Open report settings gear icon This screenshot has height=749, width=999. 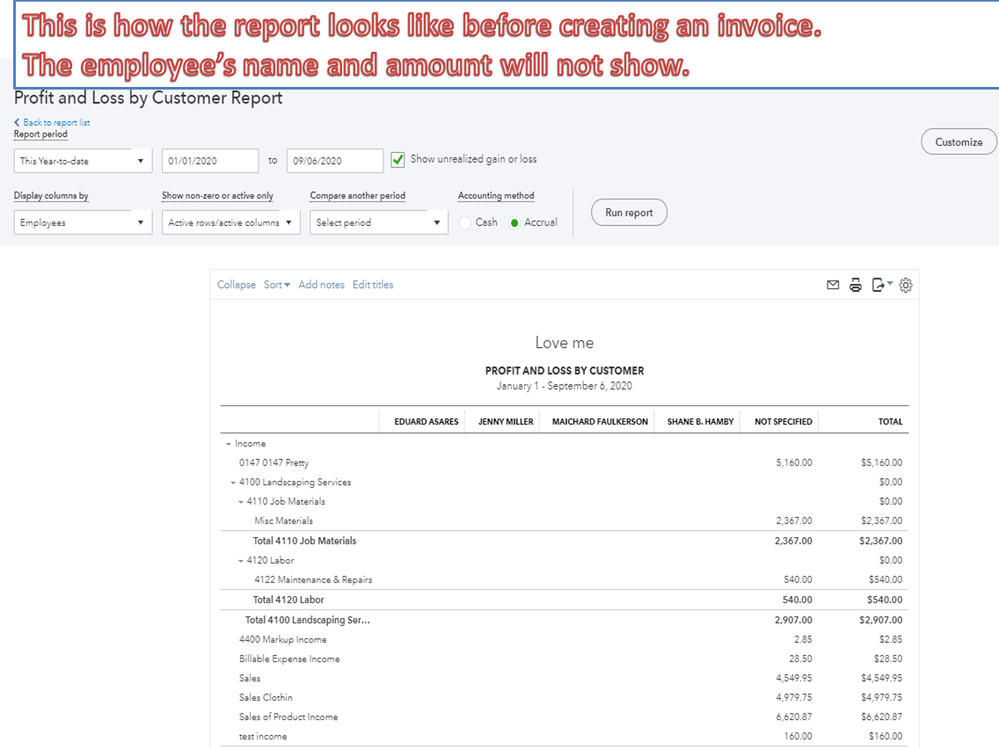905,285
